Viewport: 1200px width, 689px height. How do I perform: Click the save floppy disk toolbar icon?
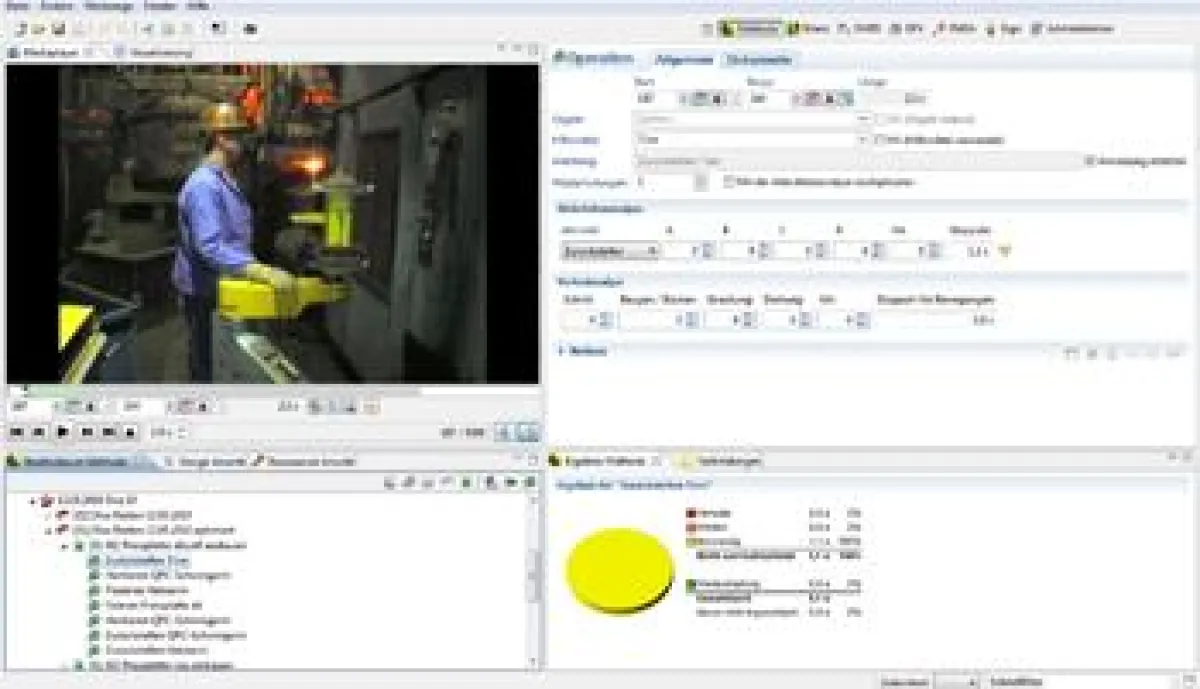click(61, 29)
